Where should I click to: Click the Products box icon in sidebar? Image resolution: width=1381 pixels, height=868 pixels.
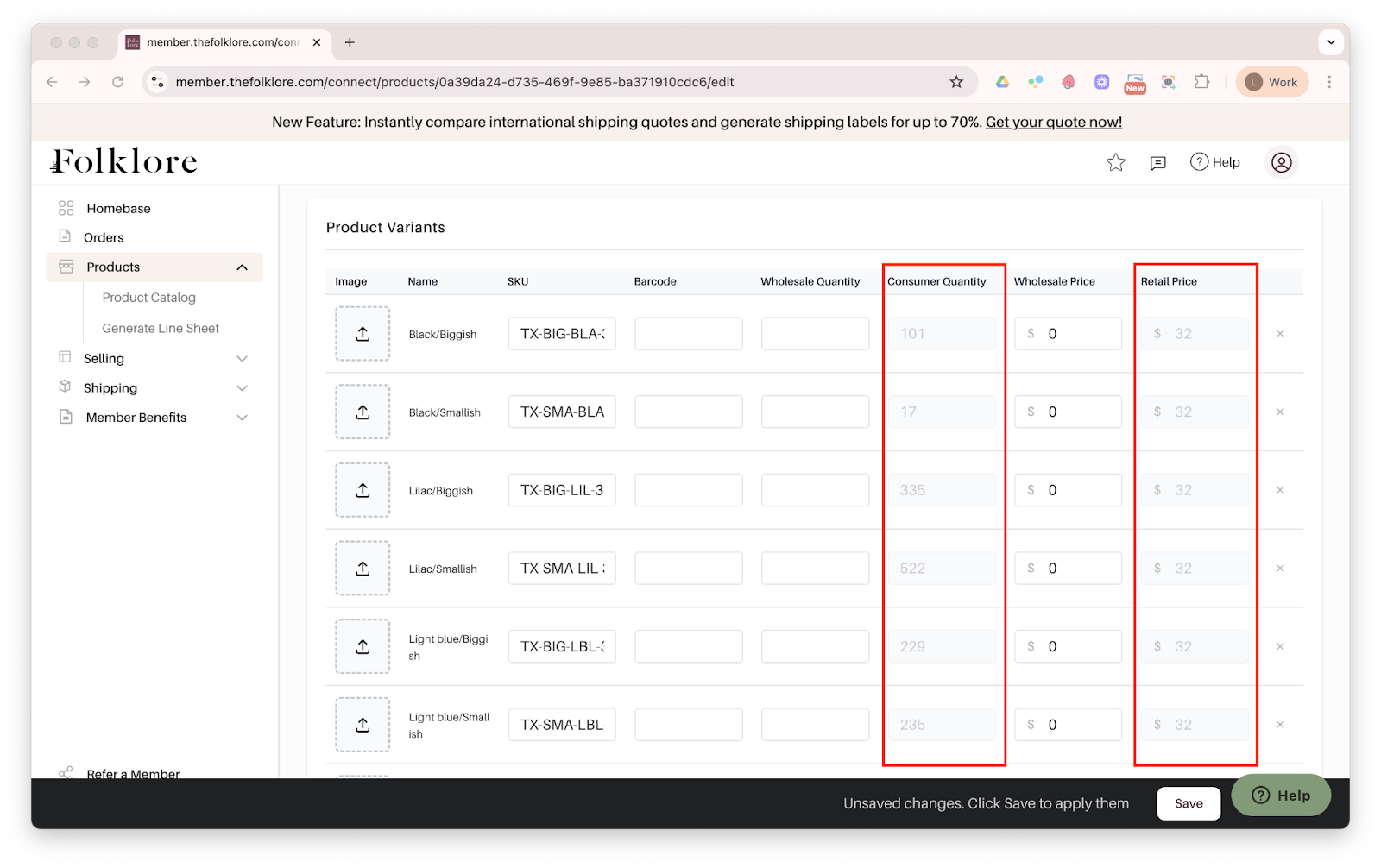[x=66, y=267]
